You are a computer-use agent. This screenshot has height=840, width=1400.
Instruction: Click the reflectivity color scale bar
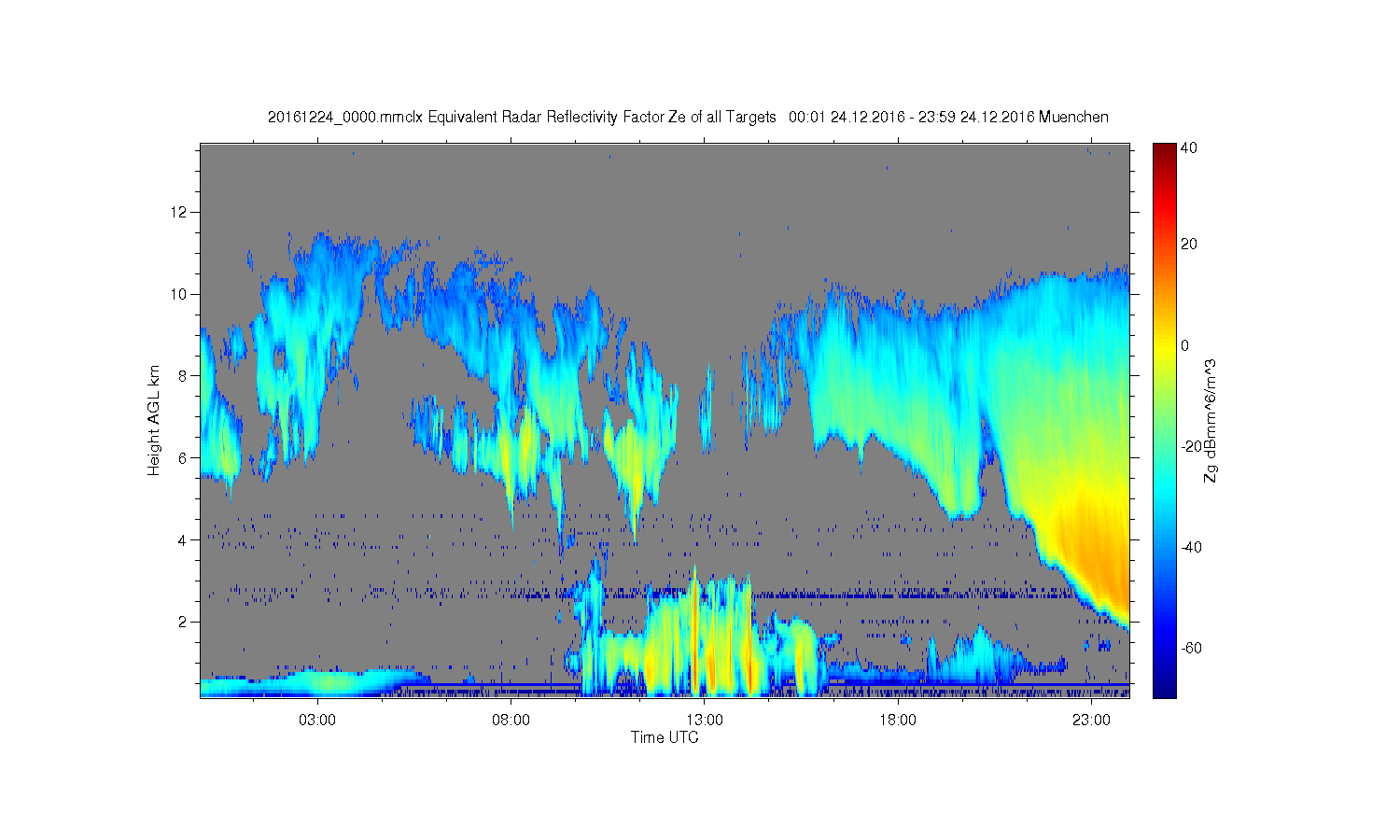(x=1164, y=420)
